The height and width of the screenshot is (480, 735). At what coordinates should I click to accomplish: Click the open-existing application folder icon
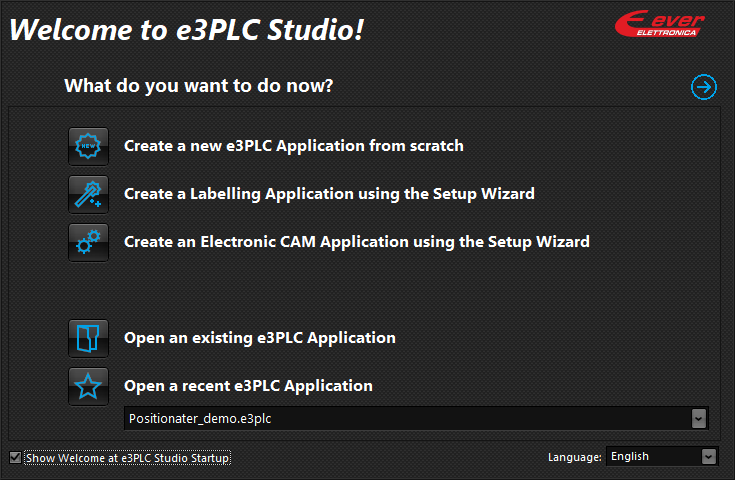coord(89,338)
